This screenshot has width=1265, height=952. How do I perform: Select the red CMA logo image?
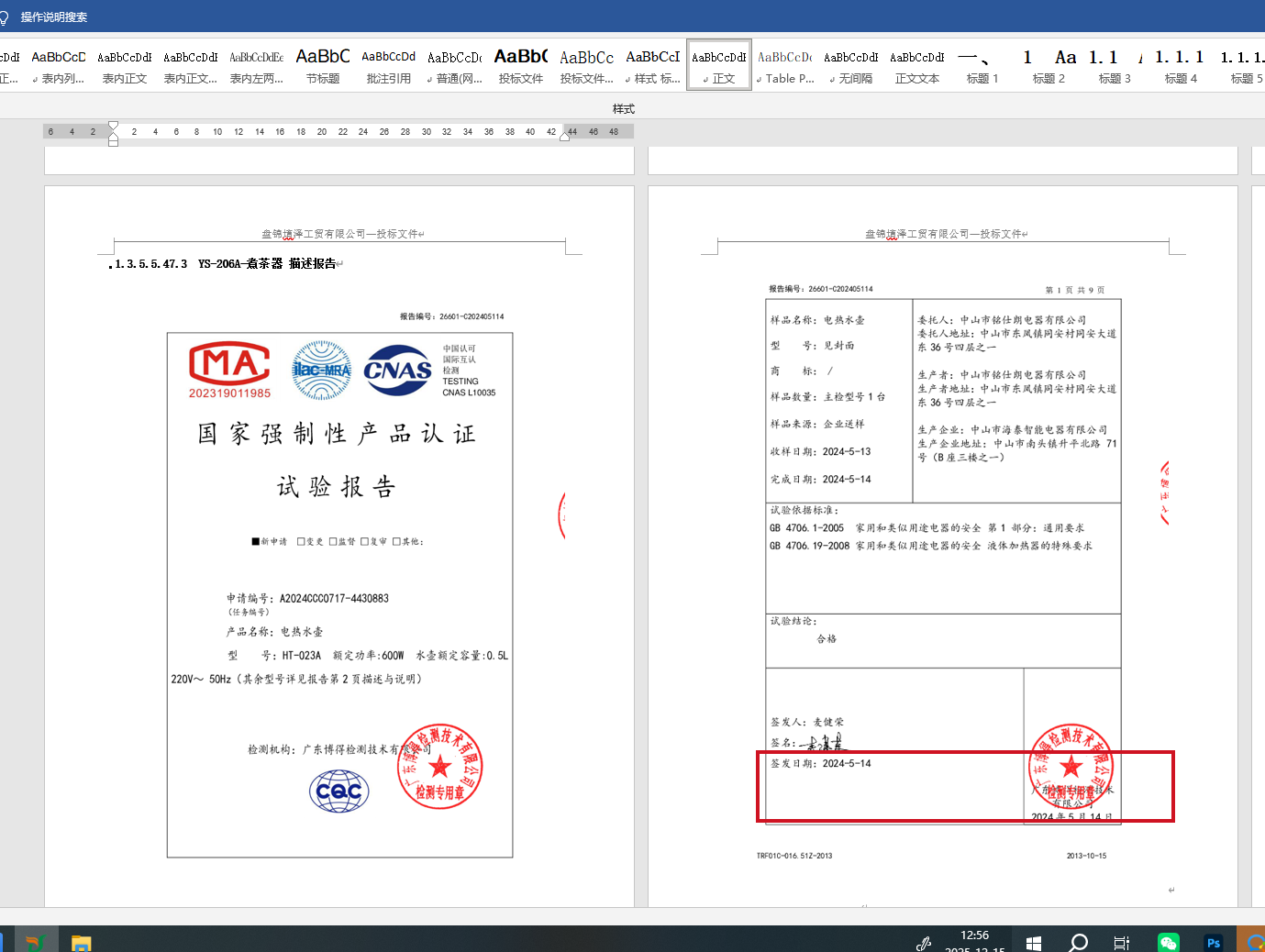coord(229,370)
